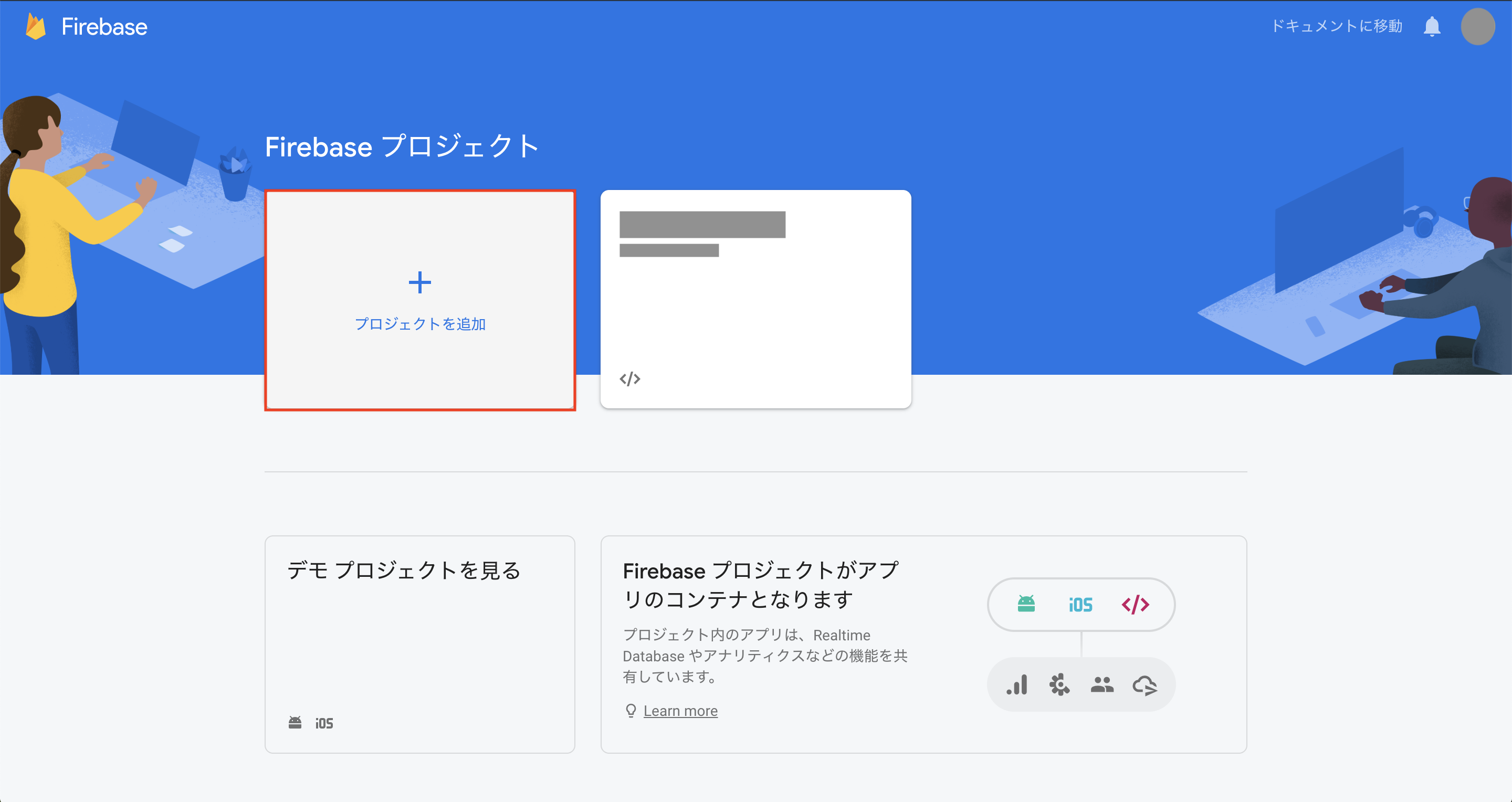Image resolution: width=1512 pixels, height=802 pixels.
Task: Click the Firebase flame logo
Action: [x=36, y=26]
